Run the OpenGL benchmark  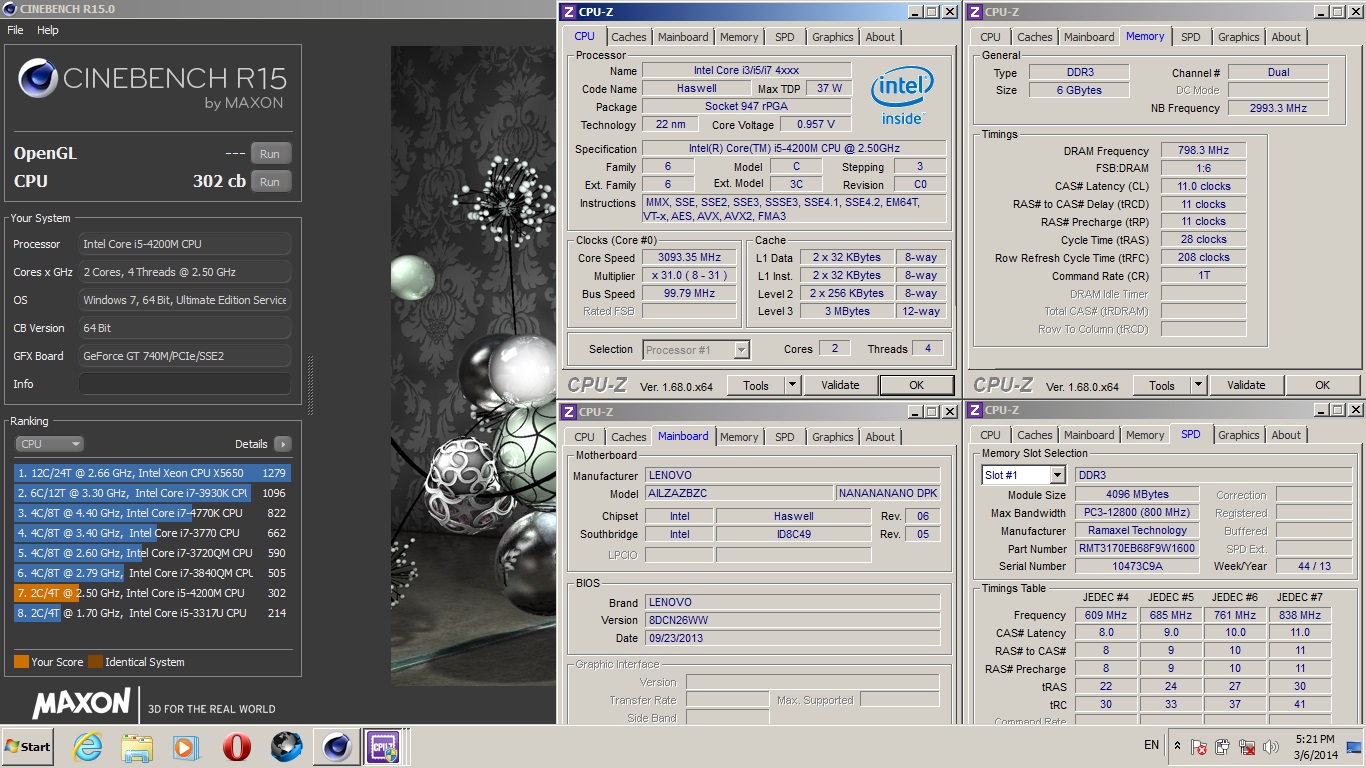coord(270,154)
